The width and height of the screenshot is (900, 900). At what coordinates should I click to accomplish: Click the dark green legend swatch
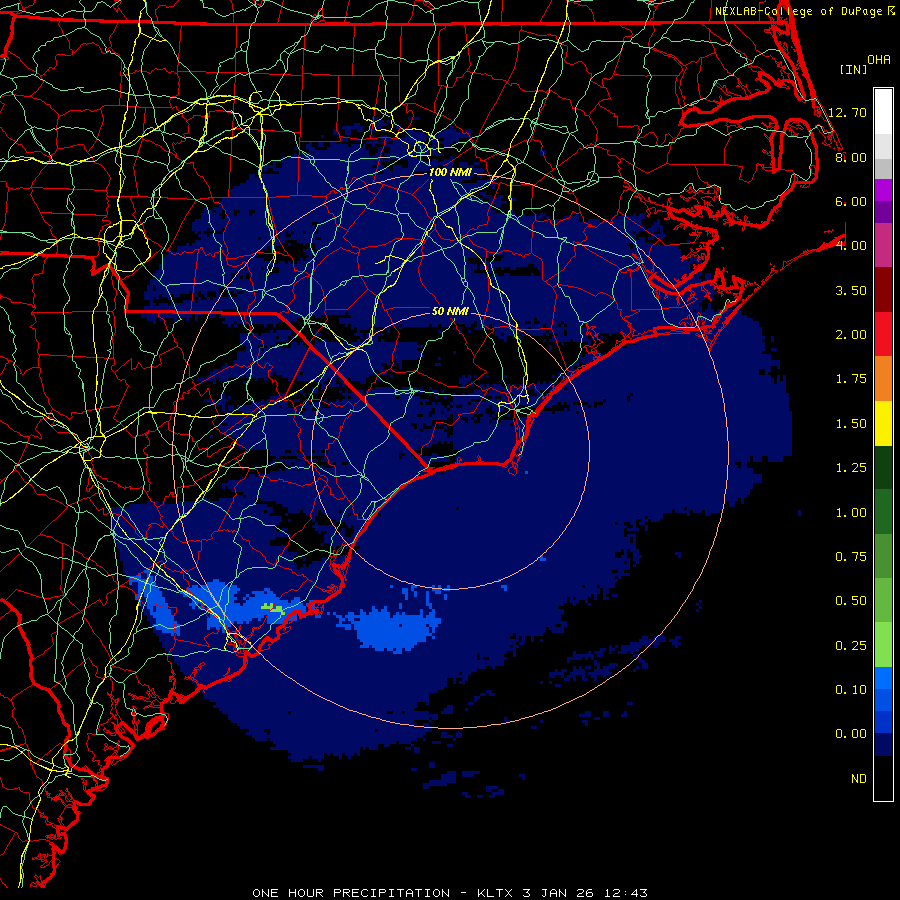(x=883, y=467)
